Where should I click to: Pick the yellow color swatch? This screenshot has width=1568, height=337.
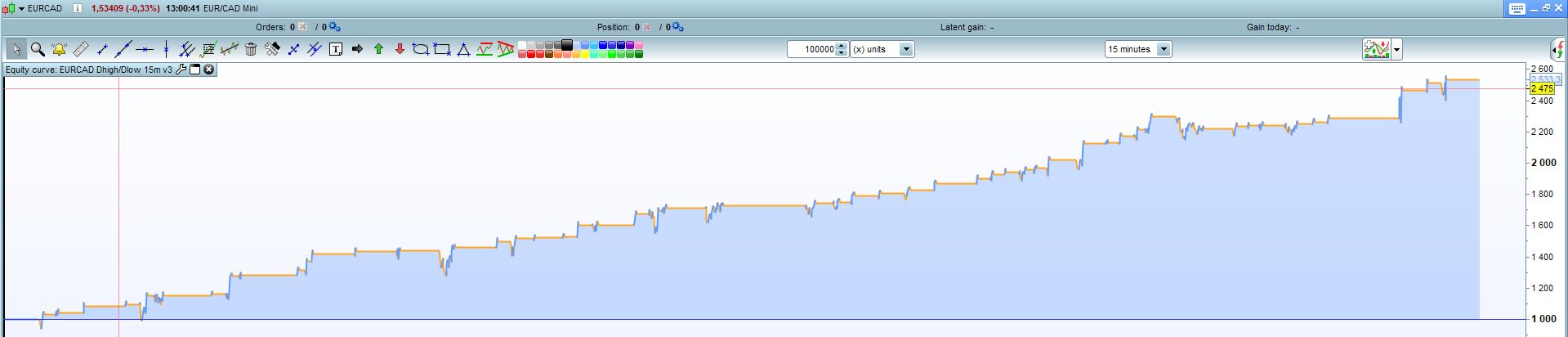pos(584,54)
